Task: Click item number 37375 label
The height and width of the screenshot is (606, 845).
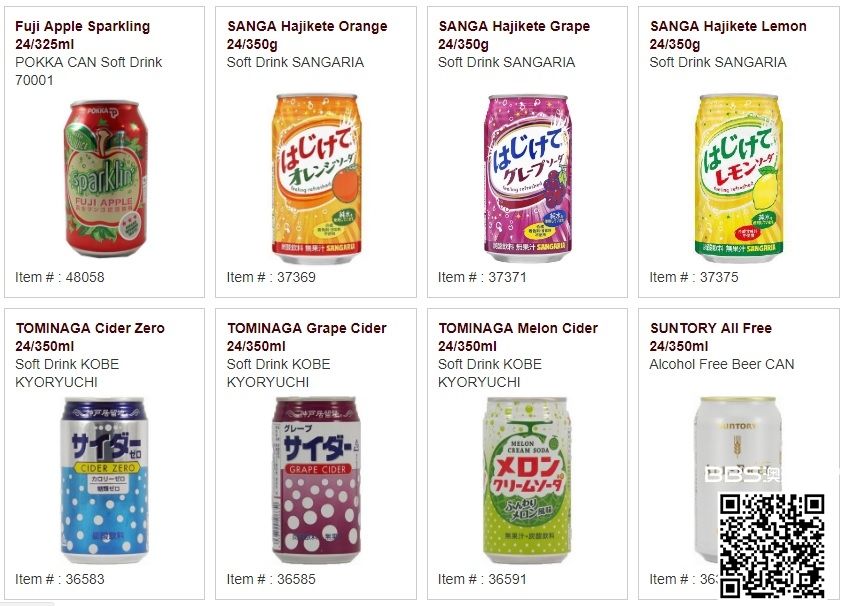Action: tap(694, 277)
